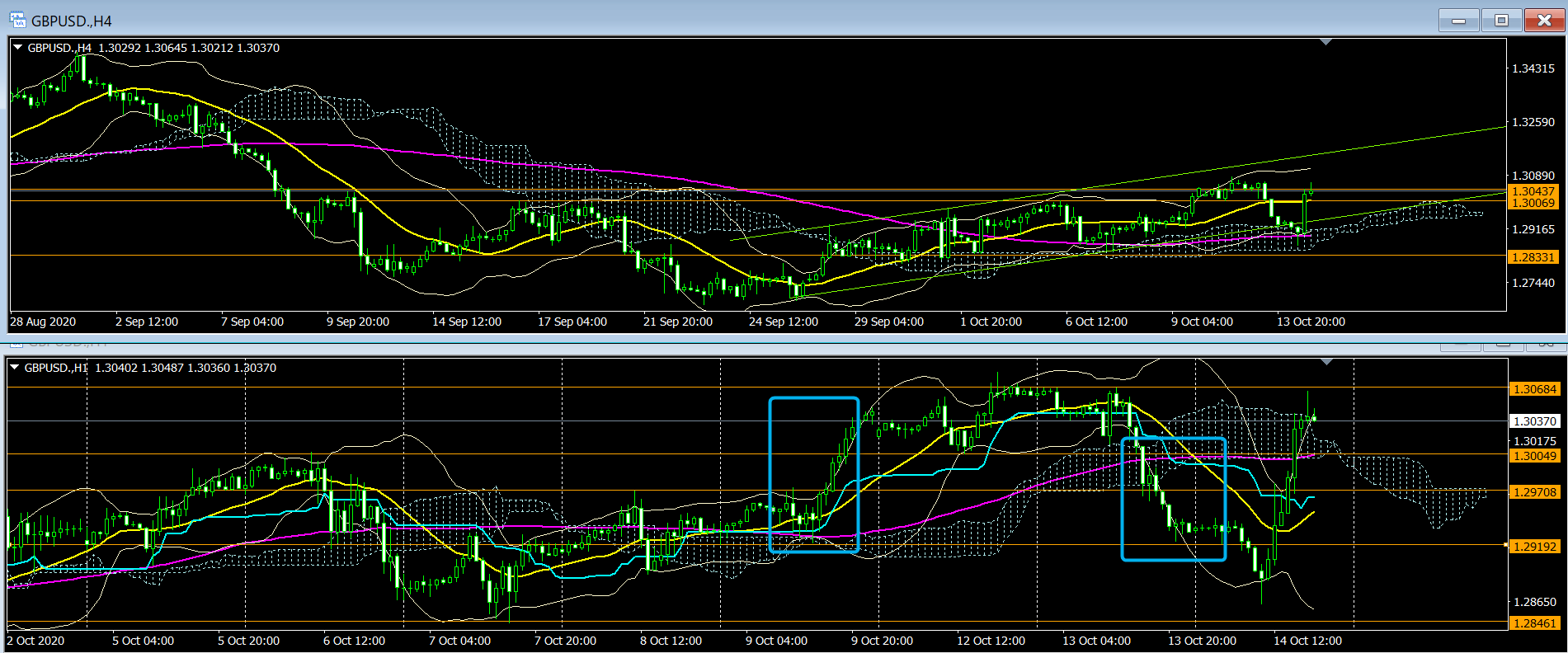Select the 1.30049 orange level label

[1534, 456]
